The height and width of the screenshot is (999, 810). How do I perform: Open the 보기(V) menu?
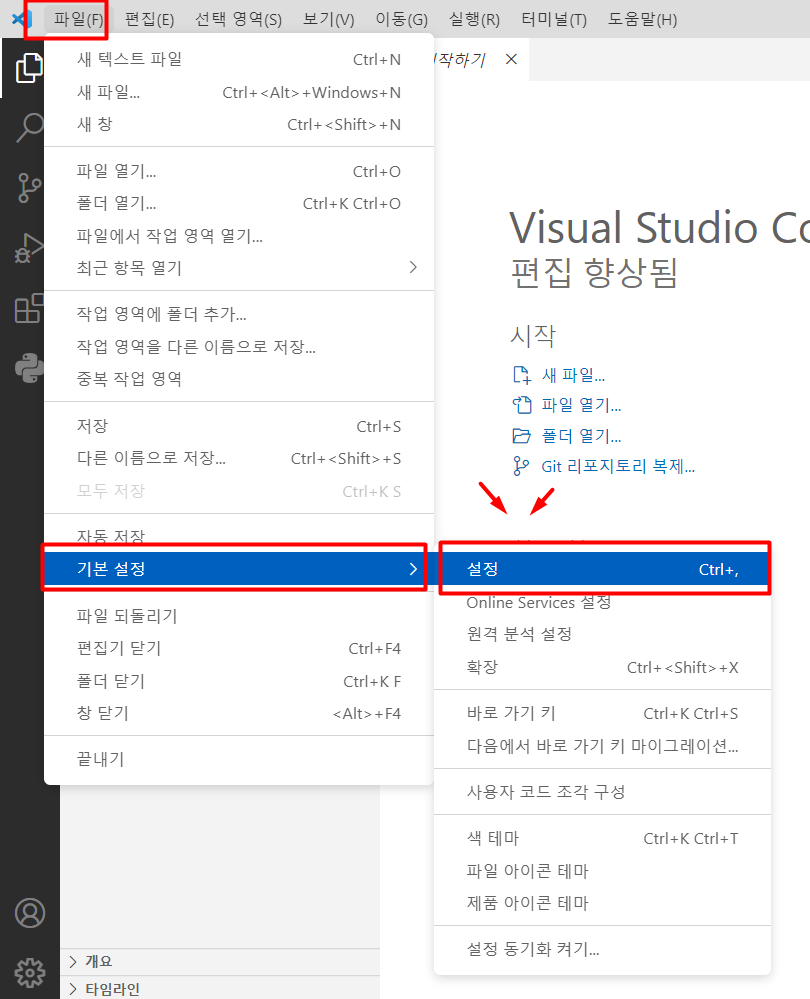(x=328, y=20)
